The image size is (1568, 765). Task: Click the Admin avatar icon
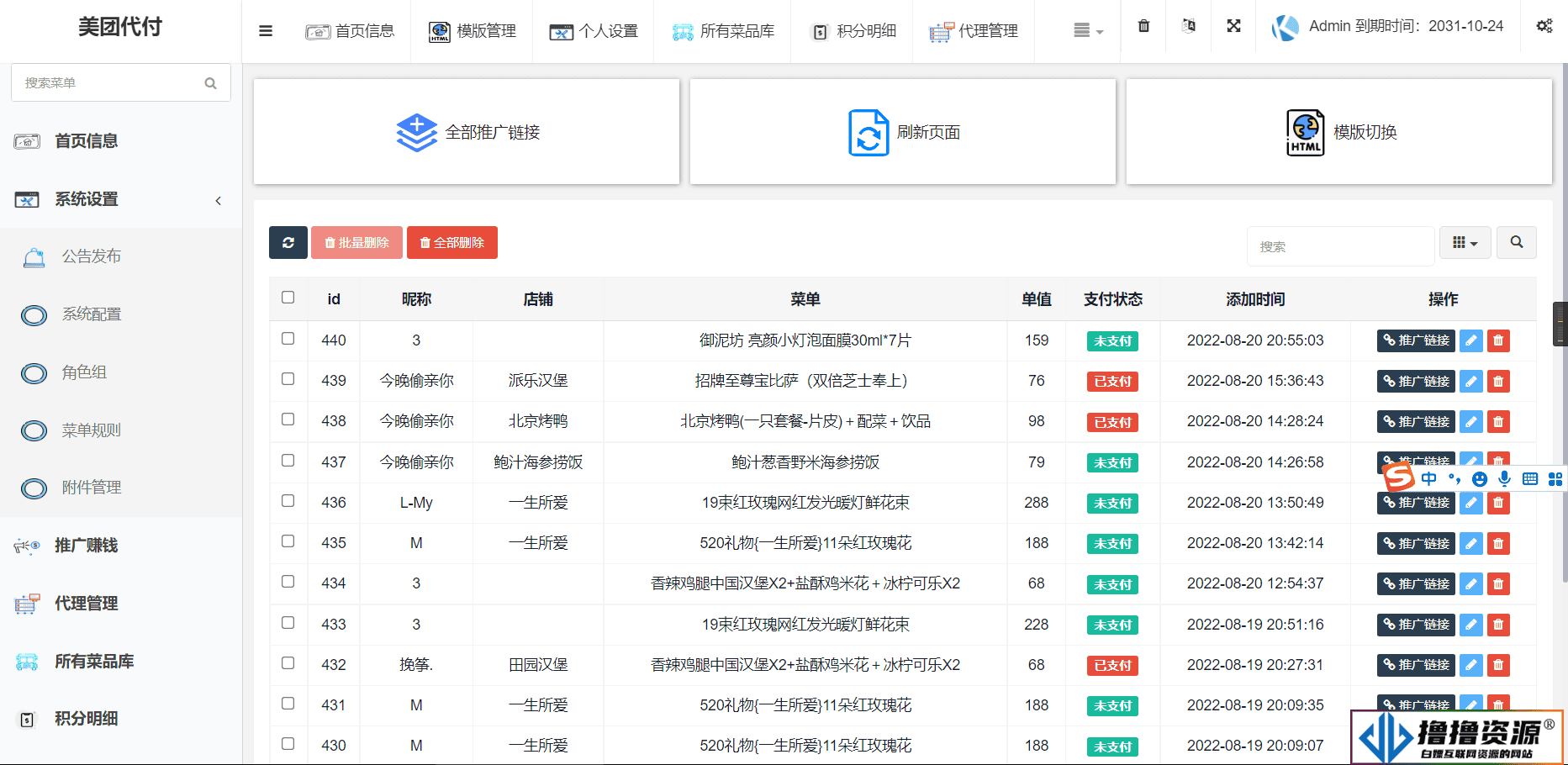pyautogui.click(x=1285, y=28)
